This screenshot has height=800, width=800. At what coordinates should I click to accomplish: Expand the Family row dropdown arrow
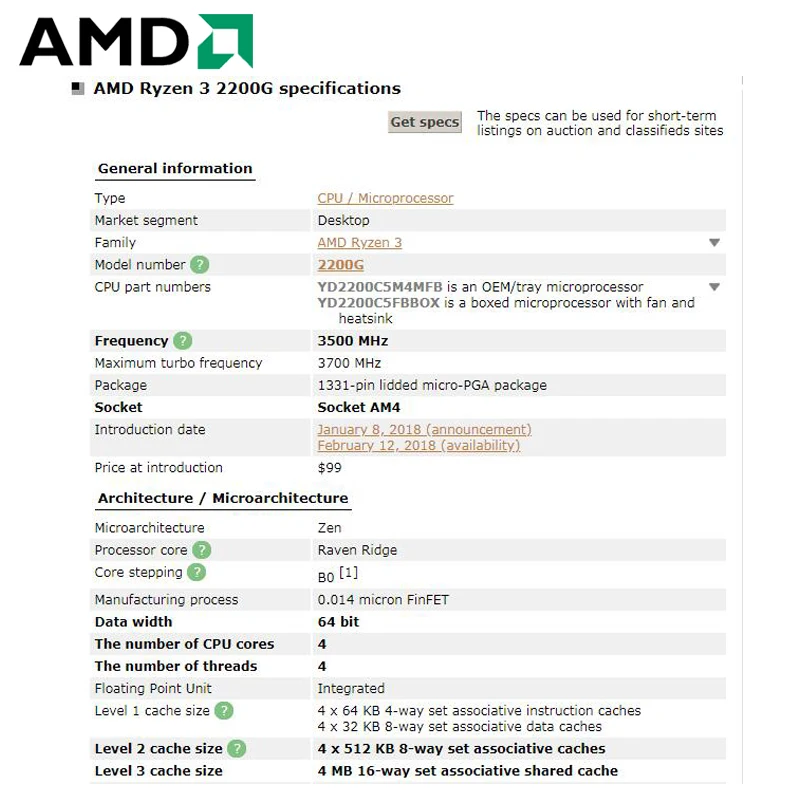point(714,243)
